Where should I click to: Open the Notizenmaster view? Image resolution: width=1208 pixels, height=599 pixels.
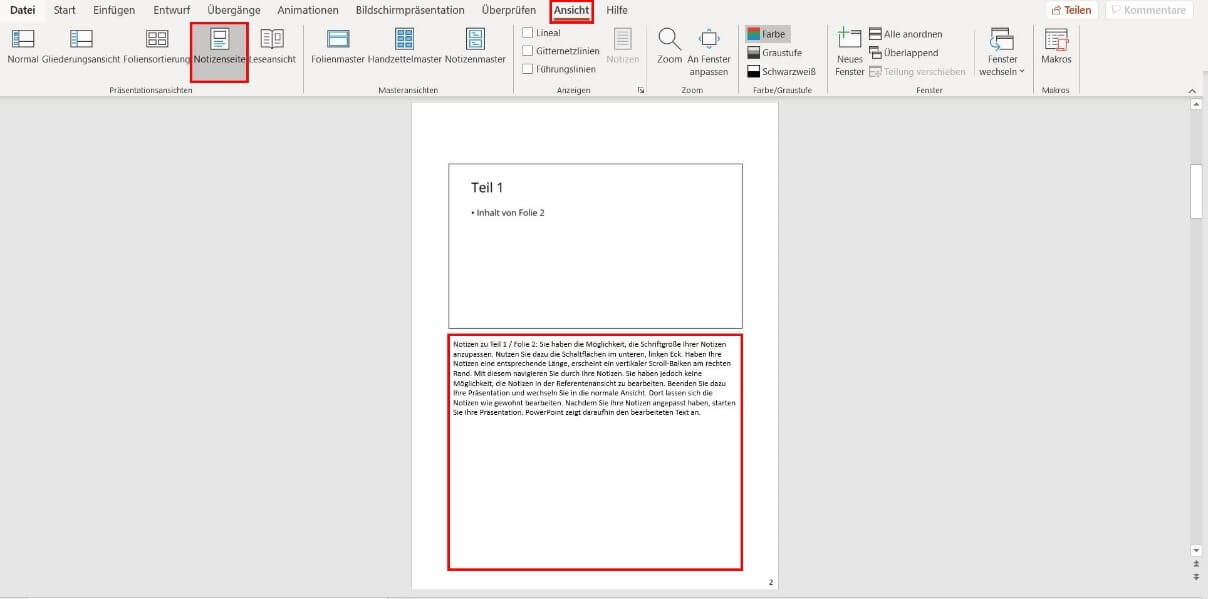pyautogui.click(x=475, y=47)
